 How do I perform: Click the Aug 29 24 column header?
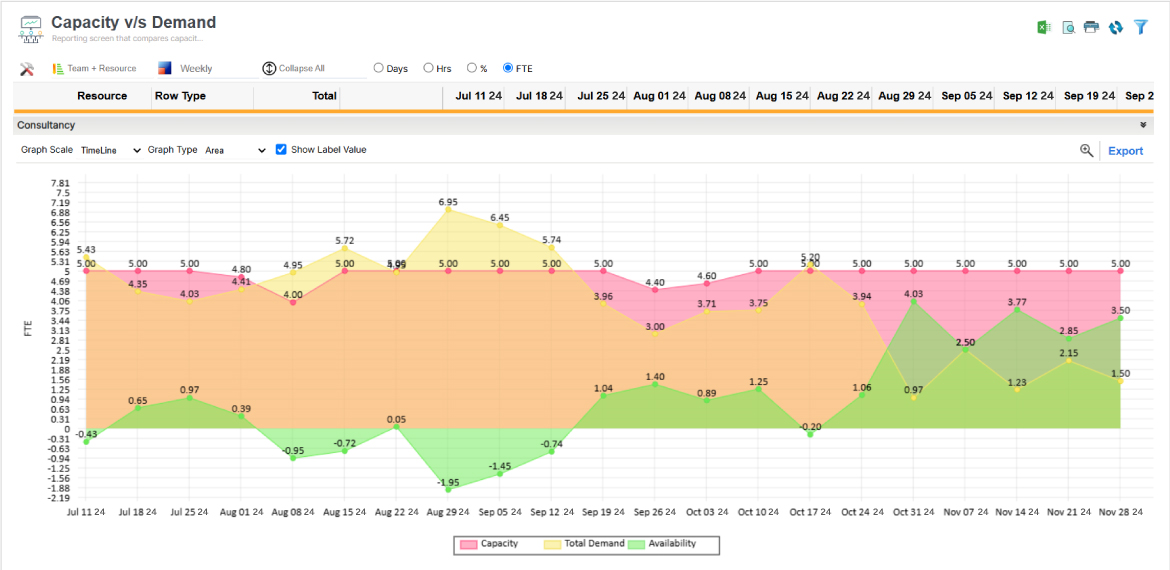905,95
